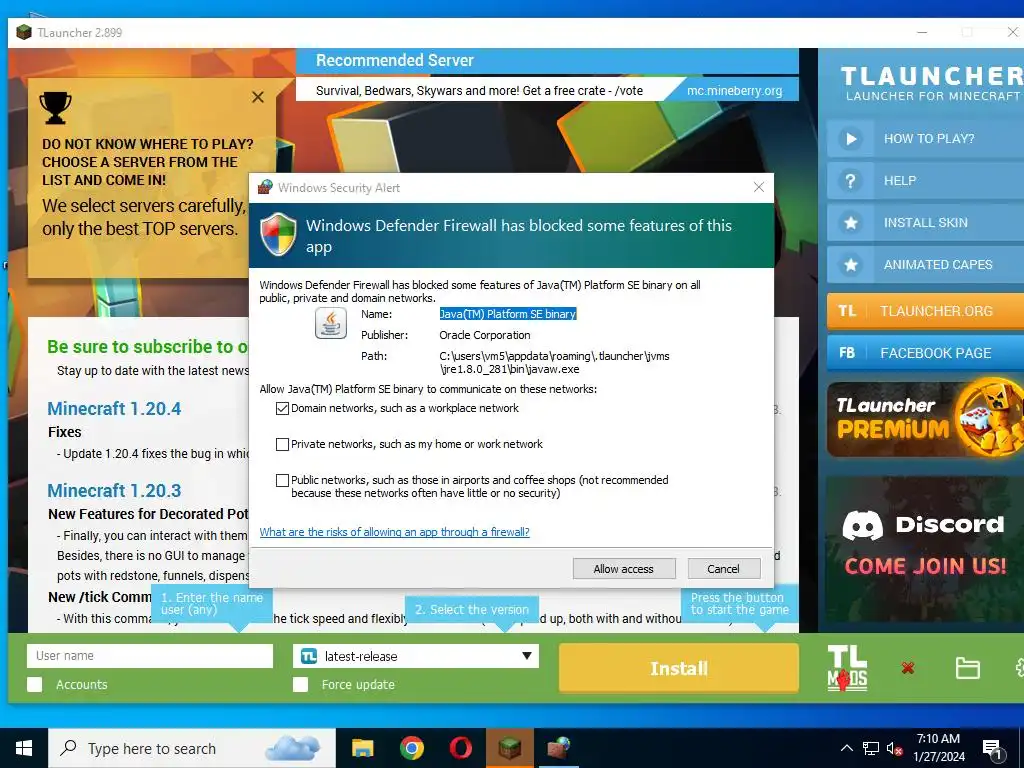Open Facebook Page sidebar button
Screen dimensions: 1024x768
[925, 353]
